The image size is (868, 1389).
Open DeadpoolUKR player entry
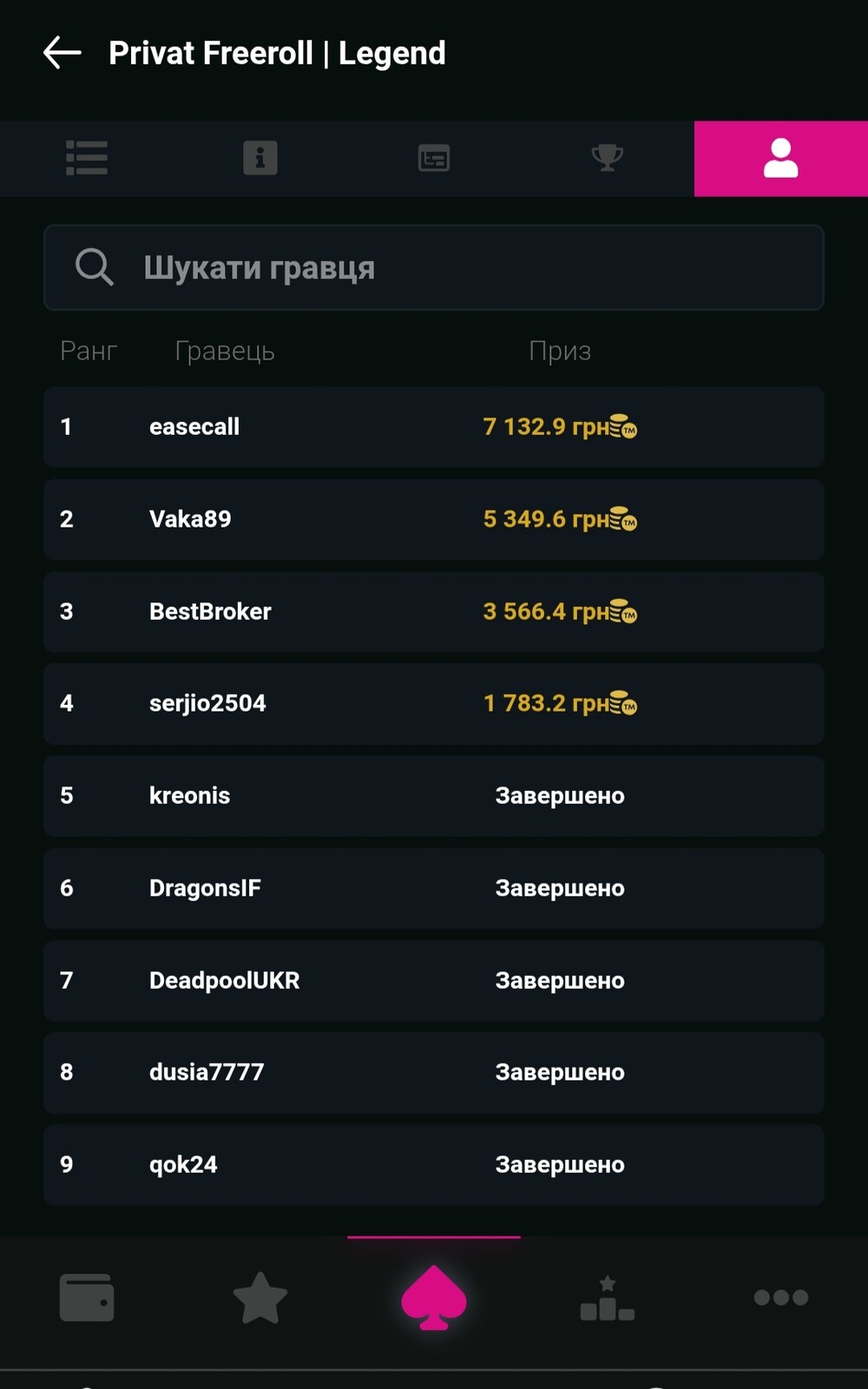click(x=224, y=980)
